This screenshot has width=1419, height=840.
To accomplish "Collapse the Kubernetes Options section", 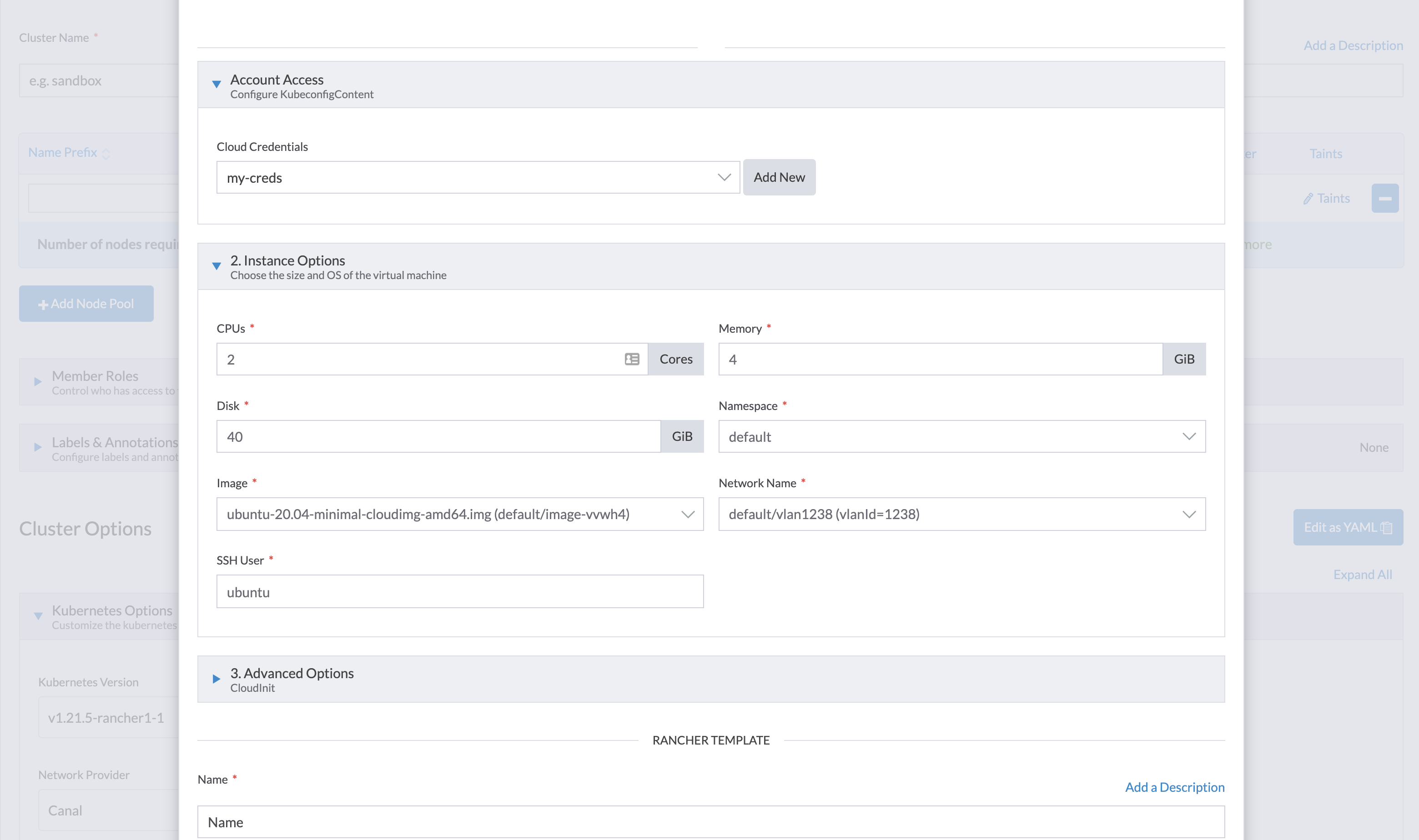I will pyautogui.click(x=38, y=616).
